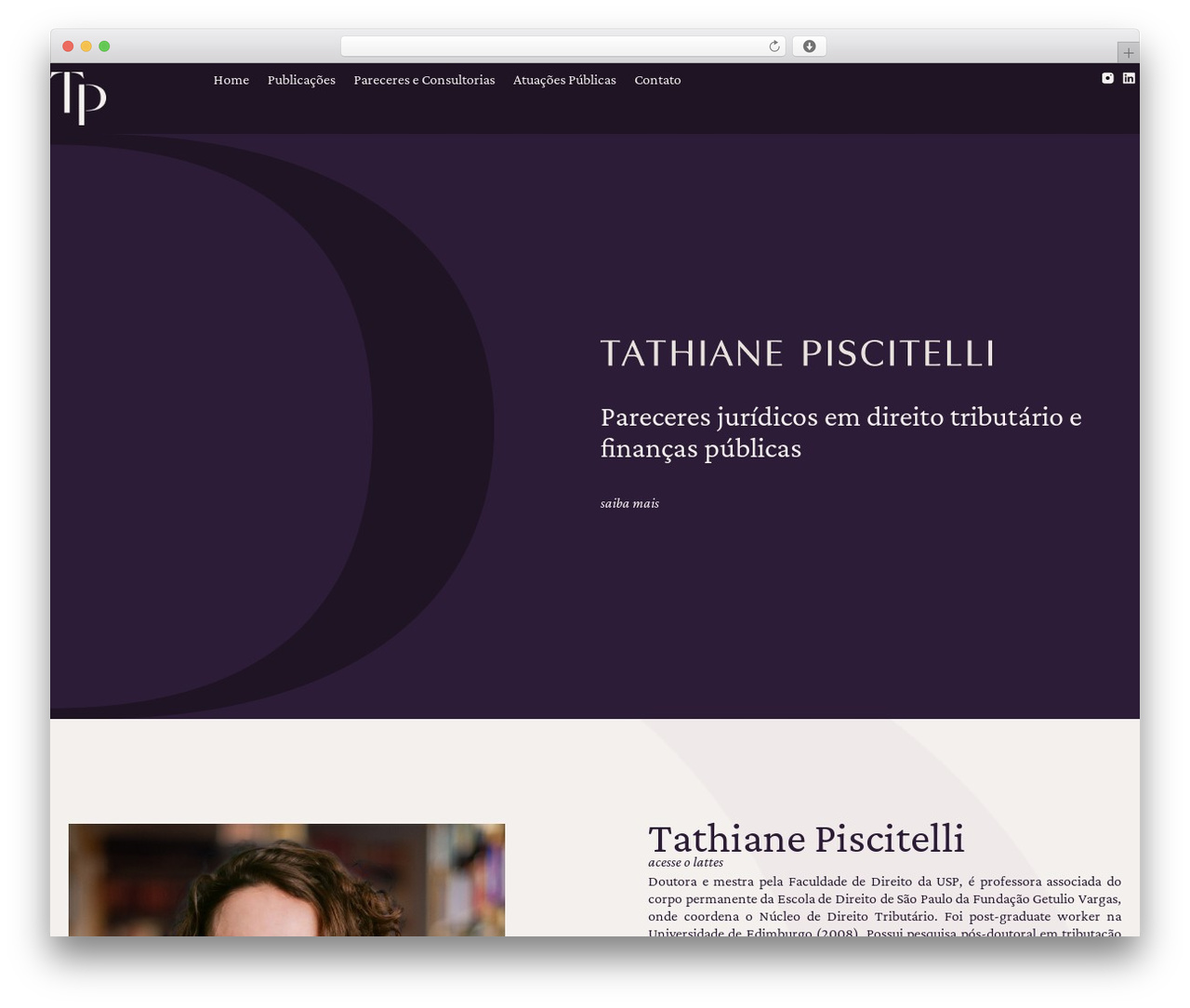Click the biography paragraph starting 'Doutora e mestra'
The width and height of the screenshot is (1190, 1008).
click(x=884, y=907)
